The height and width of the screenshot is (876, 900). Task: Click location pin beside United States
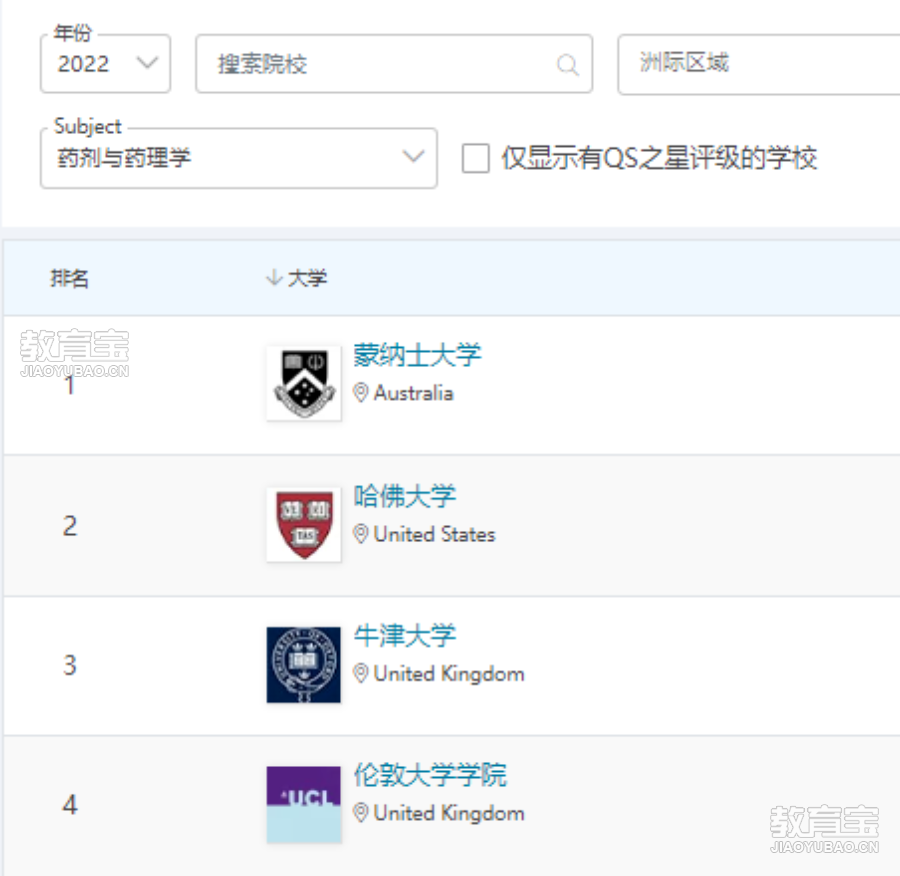[x=360, y=534]
